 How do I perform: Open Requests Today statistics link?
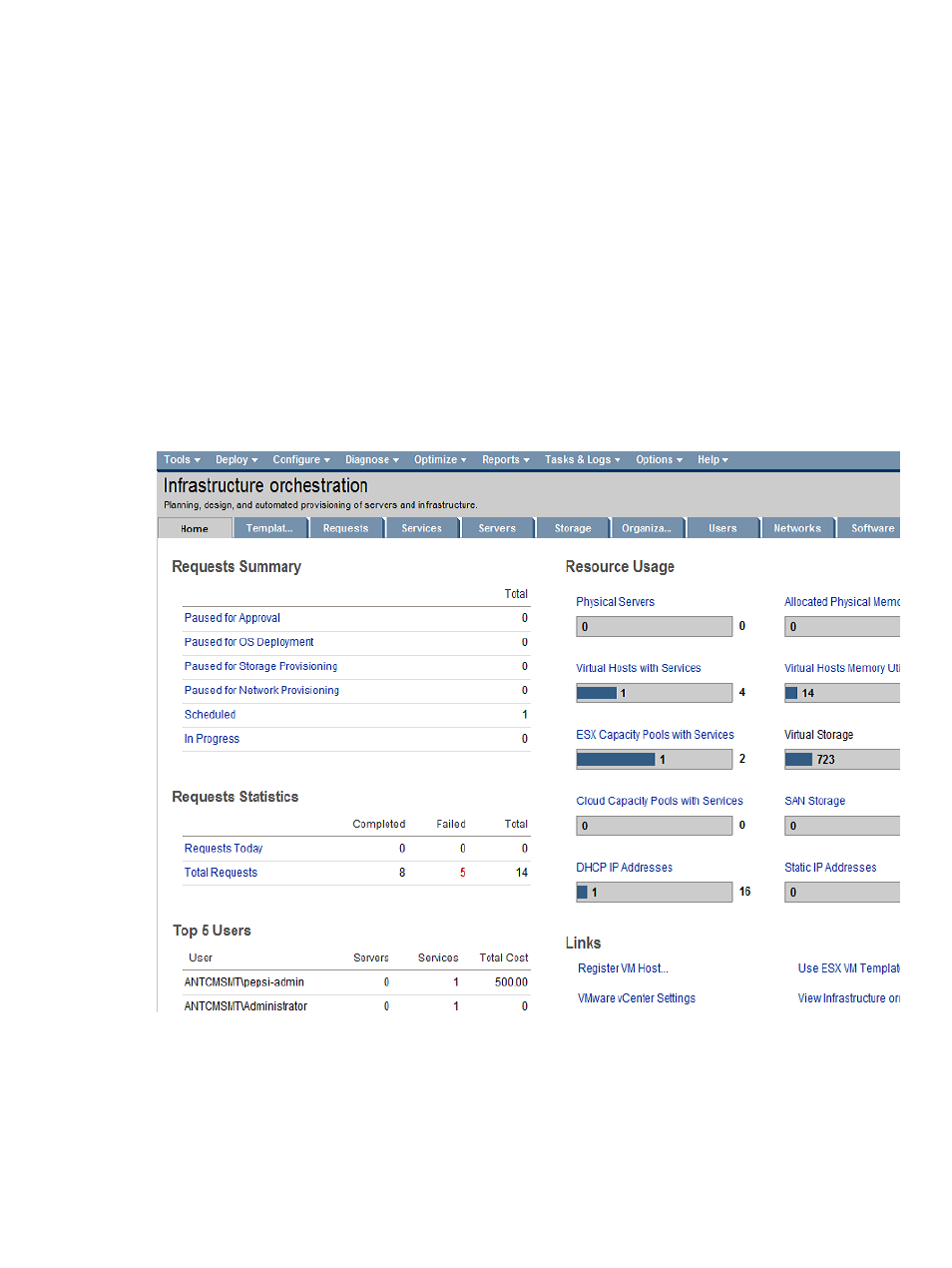(x=224, y=849)
